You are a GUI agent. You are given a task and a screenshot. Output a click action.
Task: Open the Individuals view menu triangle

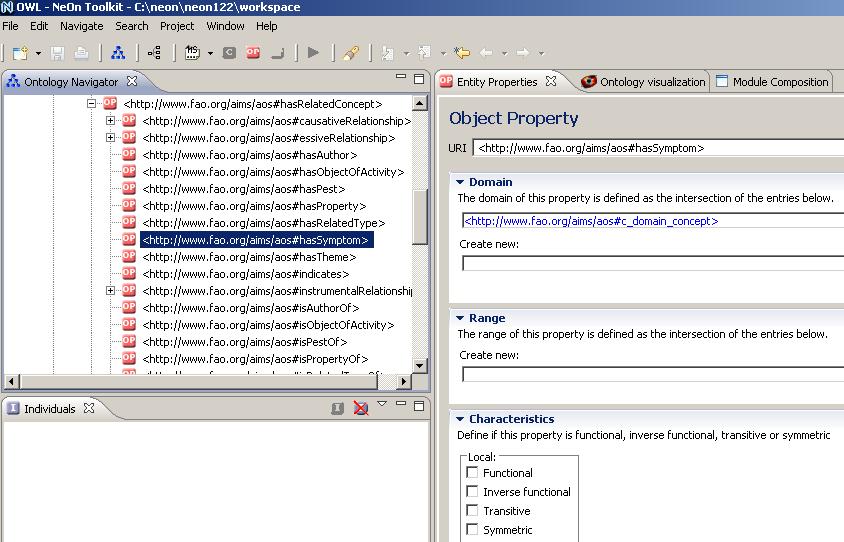point(382,403)
